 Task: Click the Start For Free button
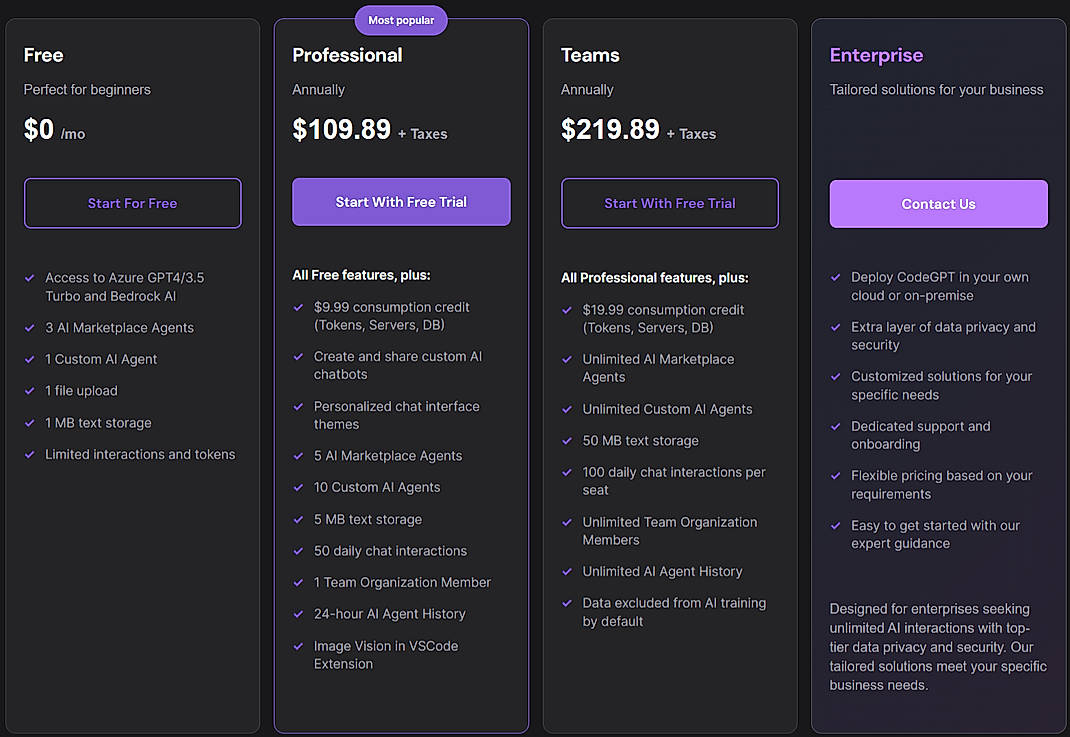pos(132,203)
